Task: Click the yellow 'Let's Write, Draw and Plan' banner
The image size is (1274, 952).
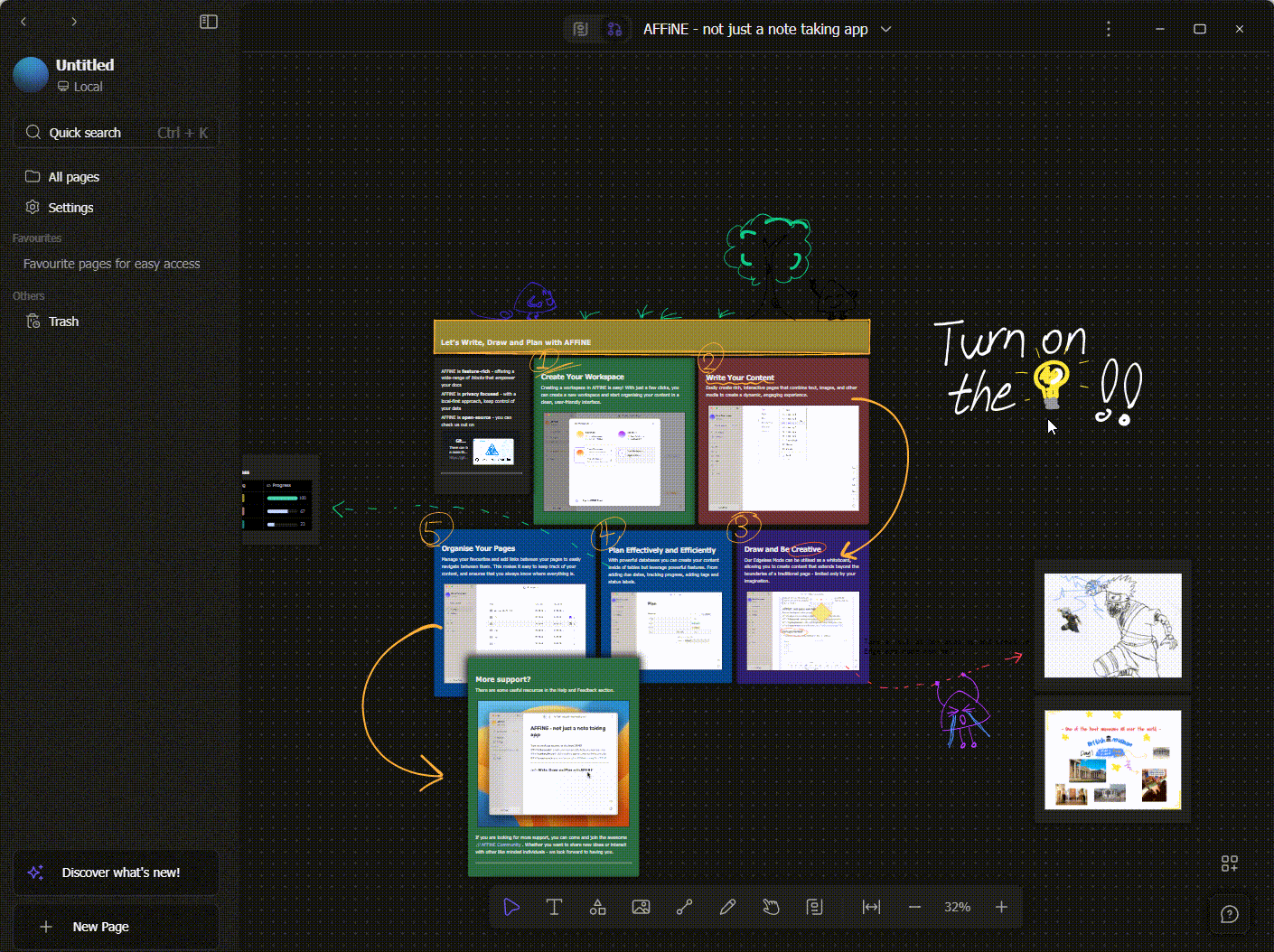Action: (x=651, y=336)
